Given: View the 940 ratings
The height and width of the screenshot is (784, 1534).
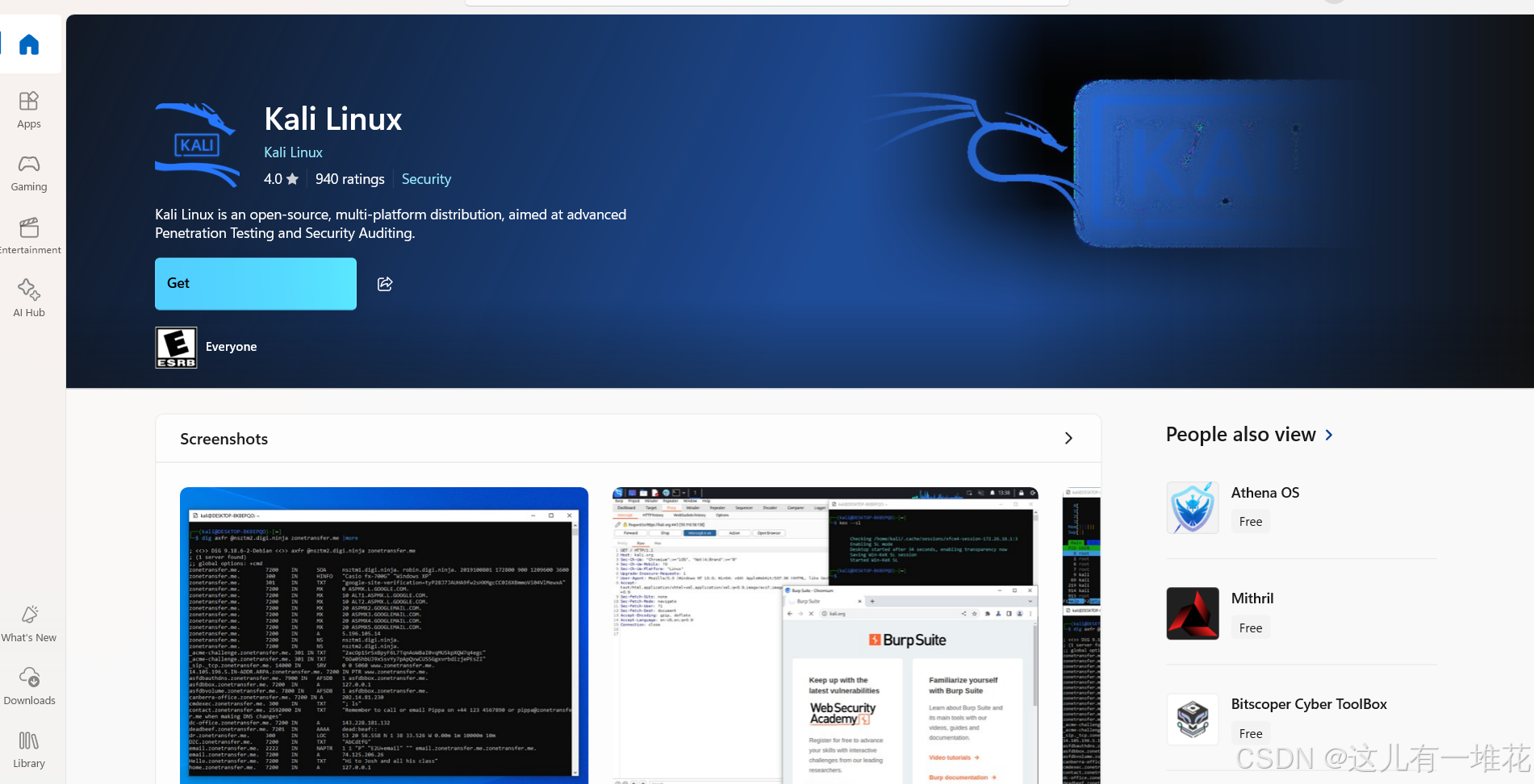Looking at the screenshot, I should coord(349,179).
